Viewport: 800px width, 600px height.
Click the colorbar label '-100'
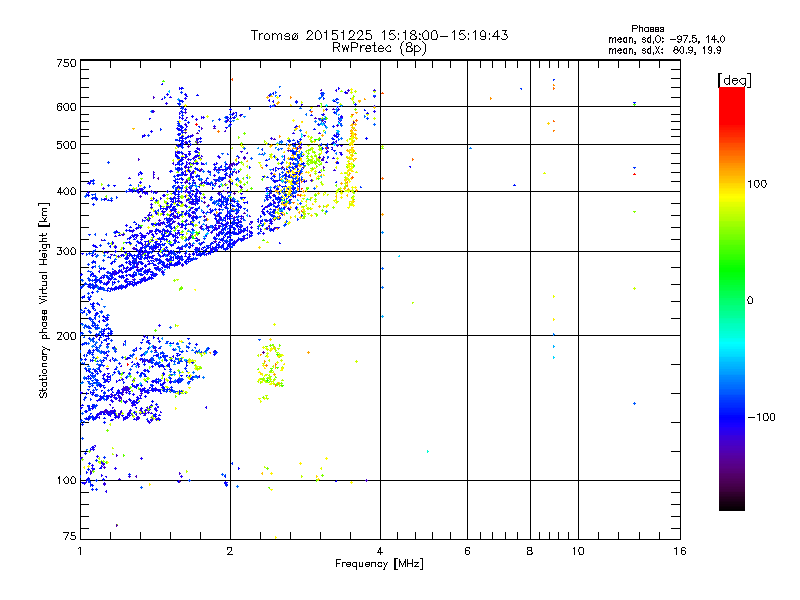pos(761,417)
